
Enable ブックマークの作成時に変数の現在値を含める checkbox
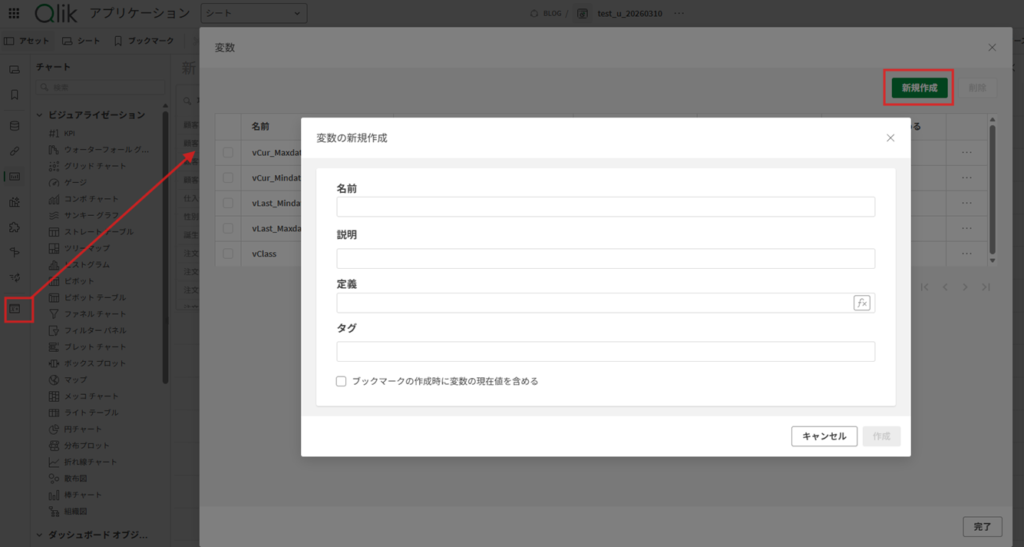[342, 381]
